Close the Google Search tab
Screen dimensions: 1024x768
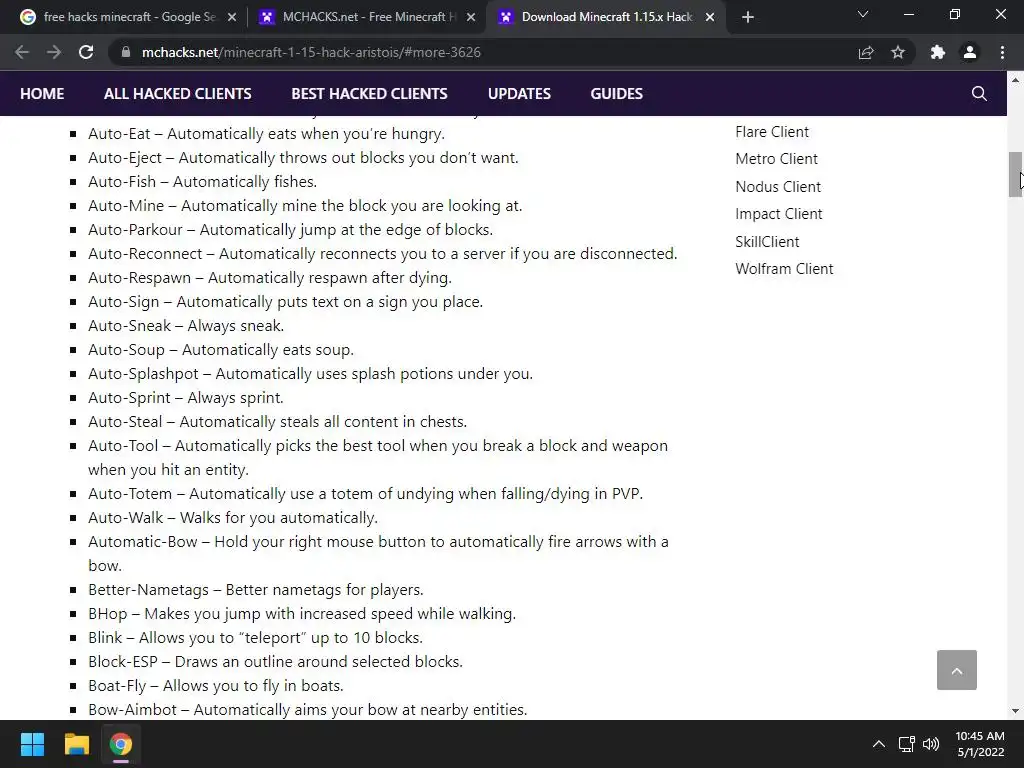232,17
